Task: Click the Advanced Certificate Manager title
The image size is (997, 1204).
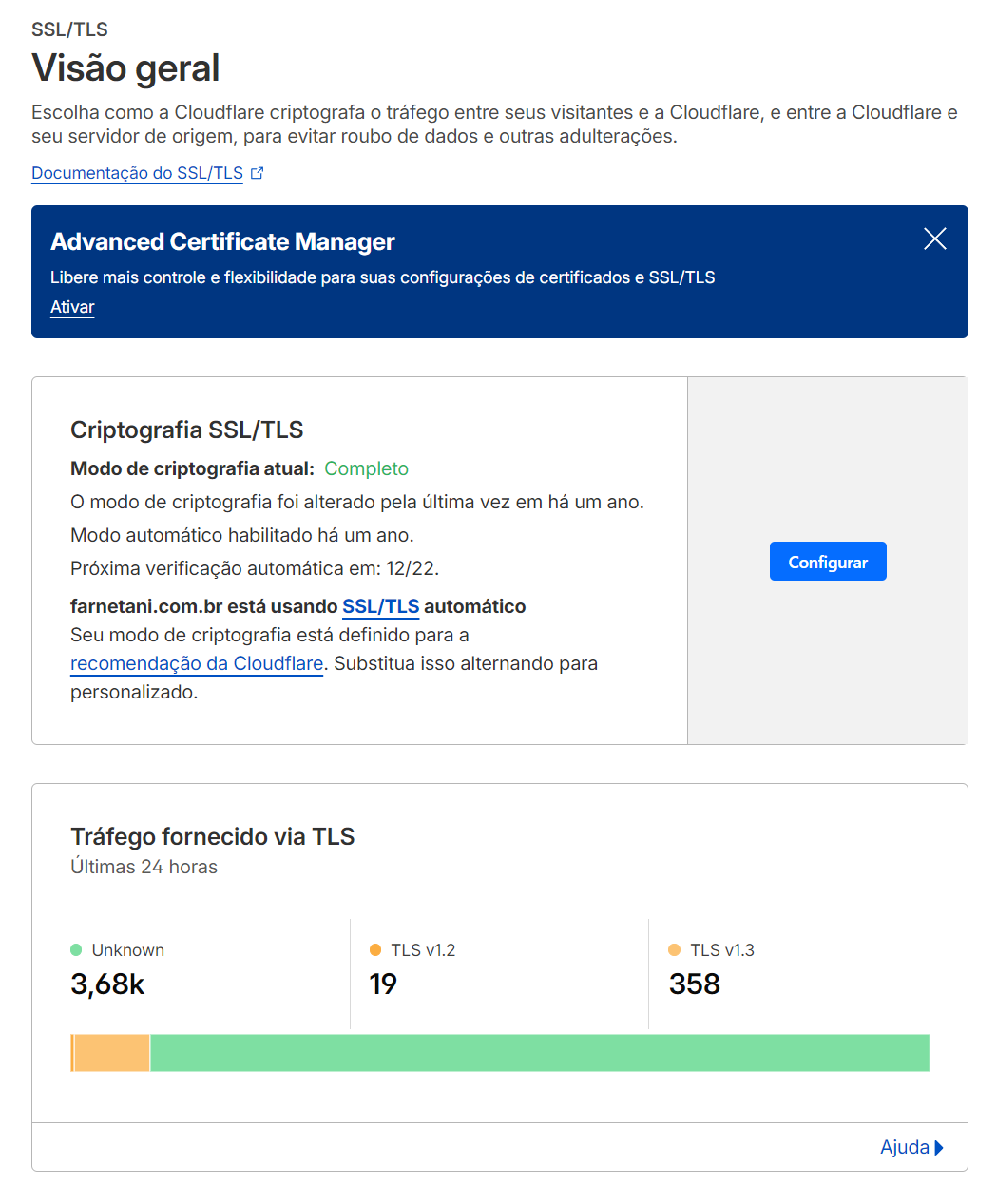Action: (x=222, y=242)
